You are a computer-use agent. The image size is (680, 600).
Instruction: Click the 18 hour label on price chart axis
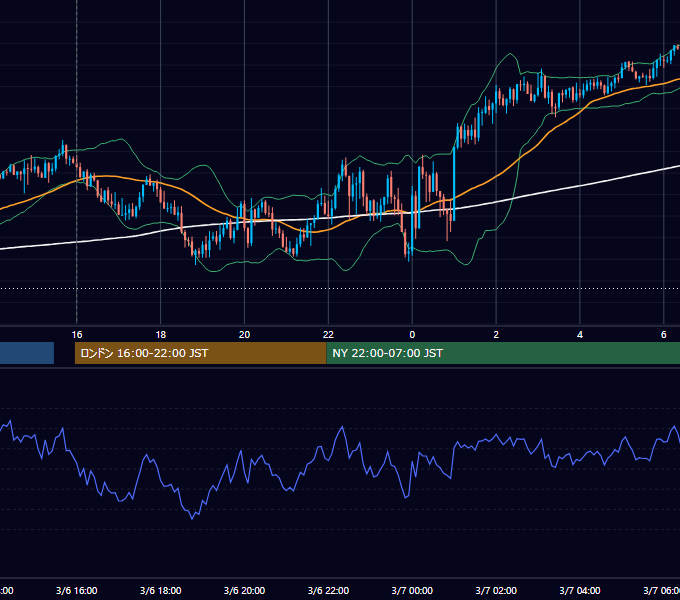click(x=160, y=334)
